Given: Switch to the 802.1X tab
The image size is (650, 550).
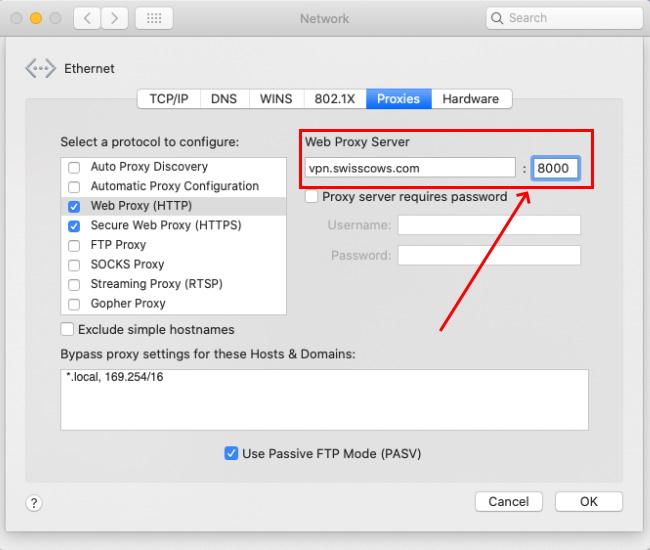Looking at the screenshot, I should (335, 99).
